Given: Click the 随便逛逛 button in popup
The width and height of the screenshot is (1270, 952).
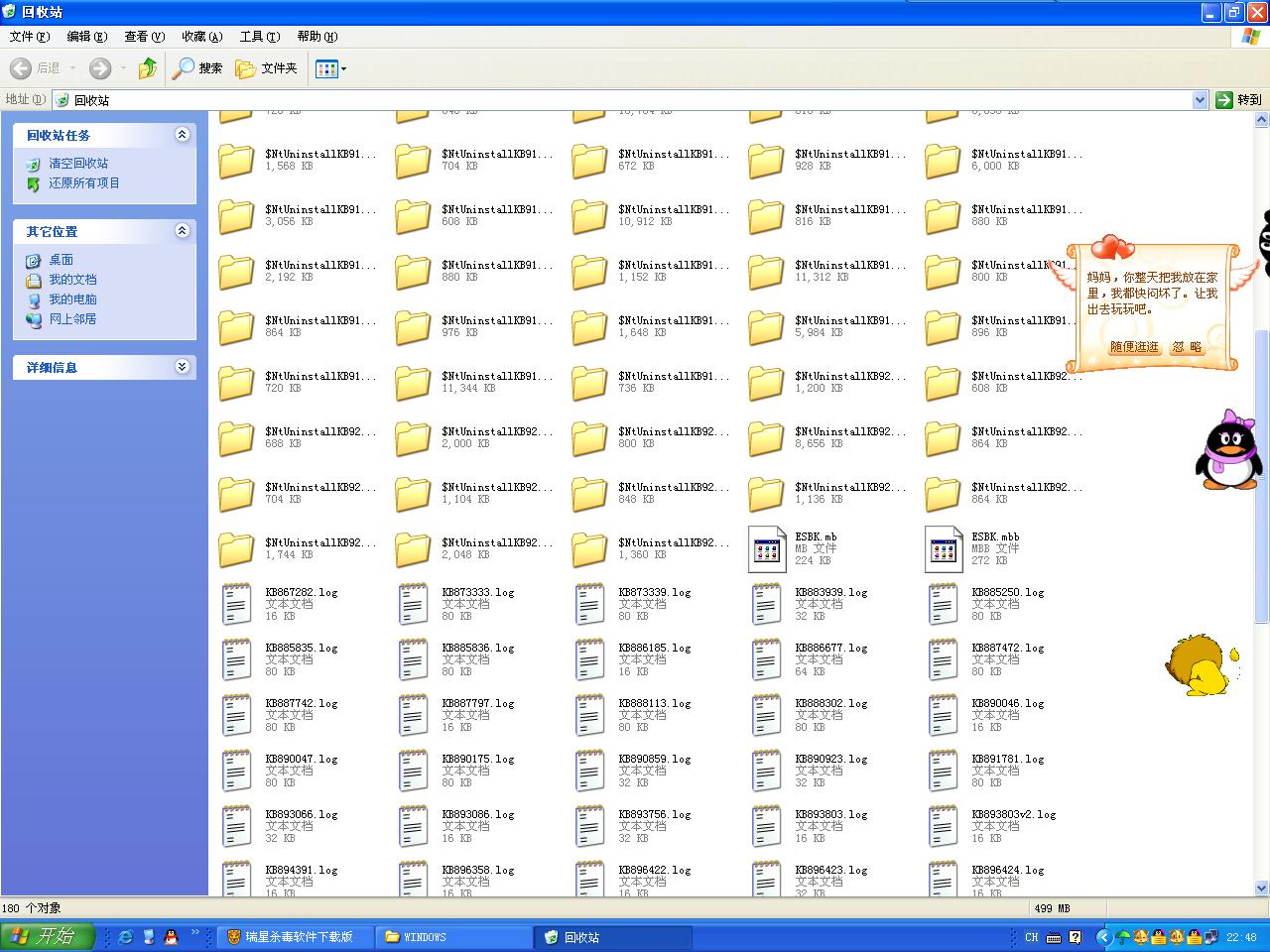Looking at the screenshot, I should (1134, 347).
